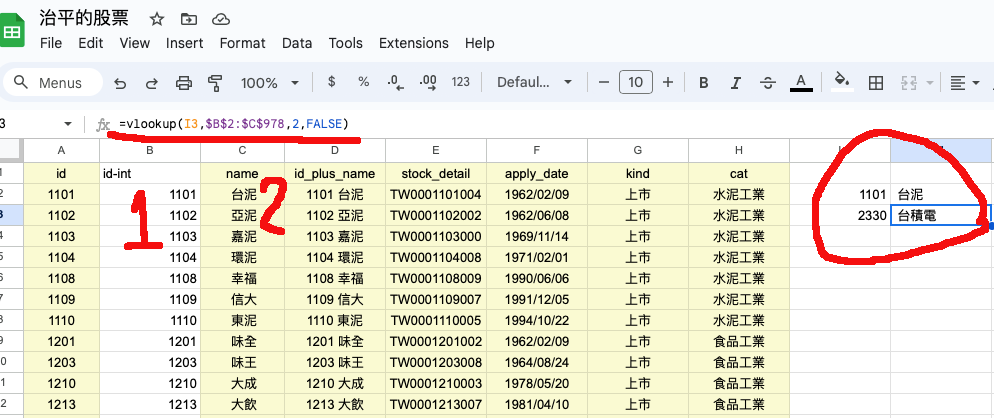Screen dimensions: 994x418
Task: Expand the default font dropdown
Action: pyautogui.click(x=534, y=83)
